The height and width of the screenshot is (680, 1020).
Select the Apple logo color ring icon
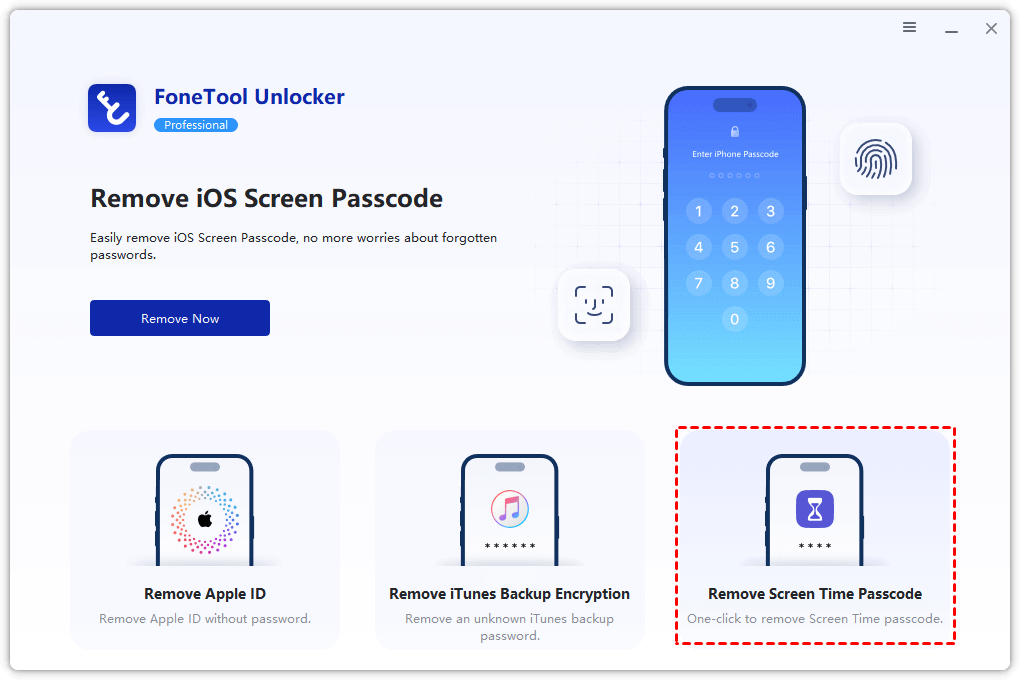point(205,519)
